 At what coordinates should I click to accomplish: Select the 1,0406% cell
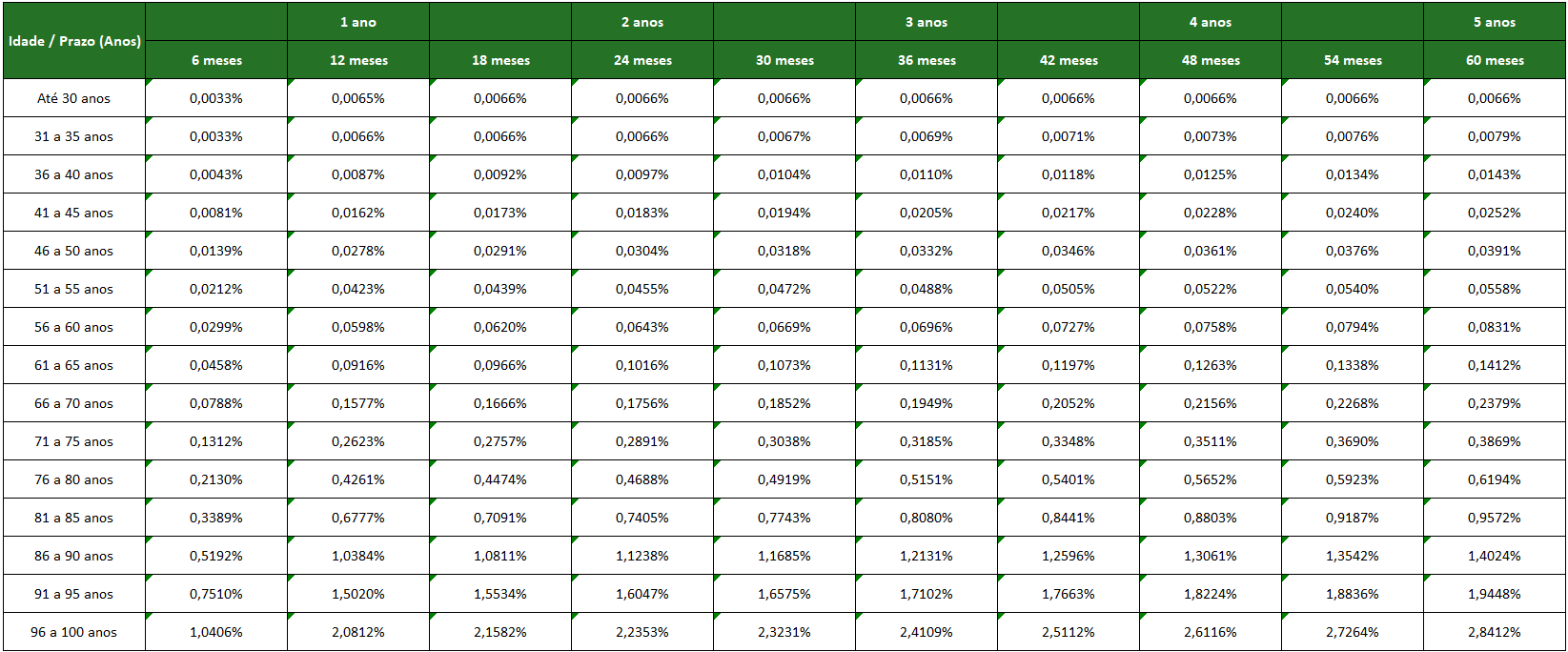[216, 632]
